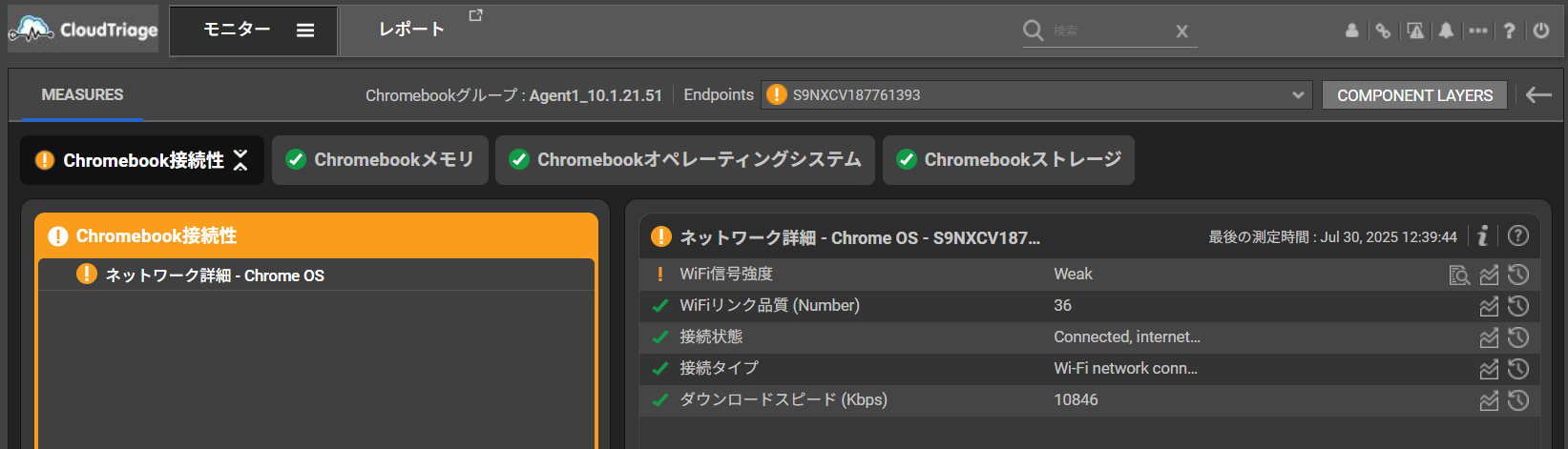Open the alarm warning monitor icon
Screen dimensions: 1568x449
click(1415, 31)
